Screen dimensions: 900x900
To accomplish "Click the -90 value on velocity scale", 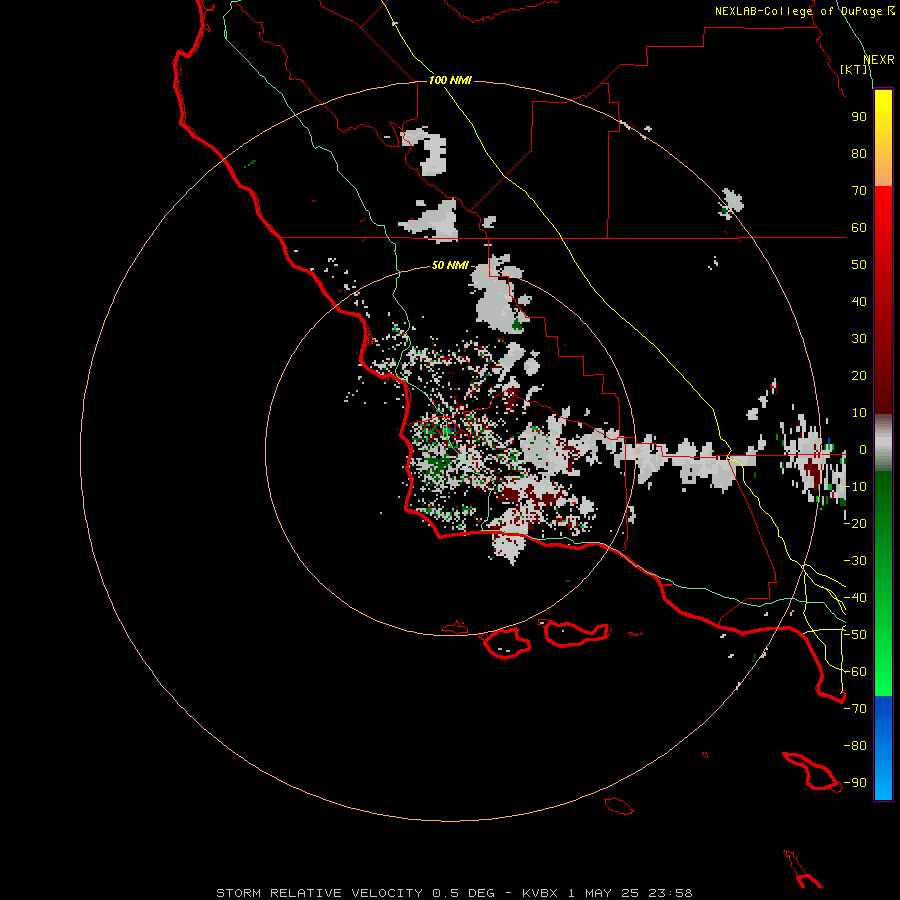I will [855, 783].
